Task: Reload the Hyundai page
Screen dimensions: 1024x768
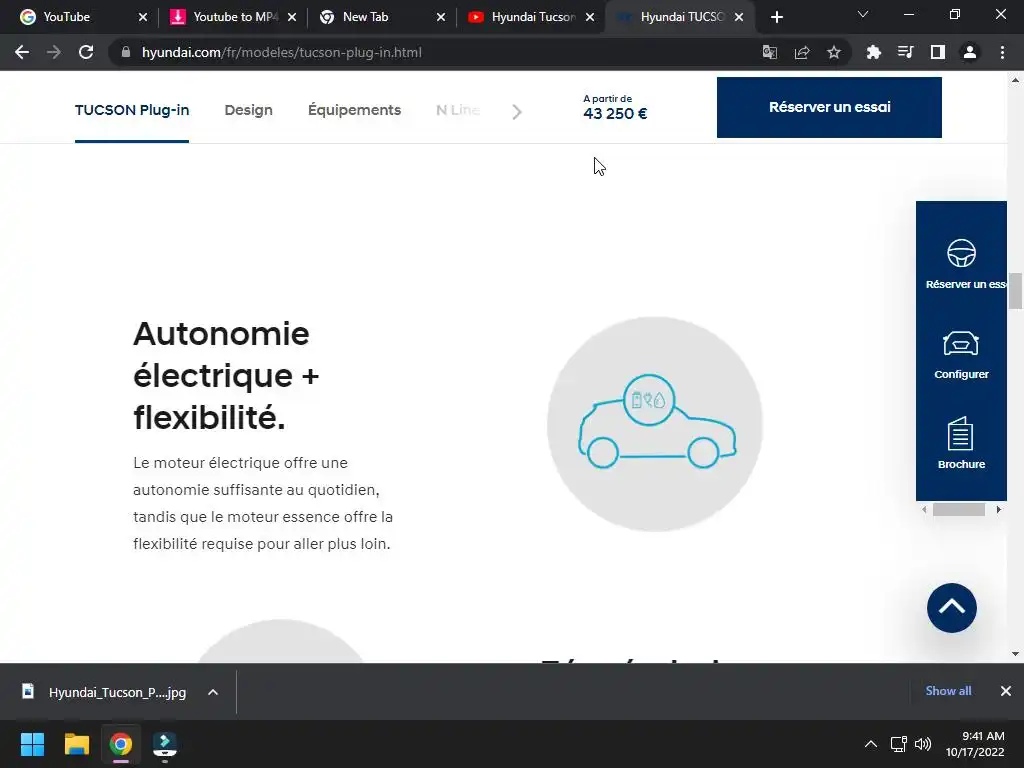Action: point(86,52)
